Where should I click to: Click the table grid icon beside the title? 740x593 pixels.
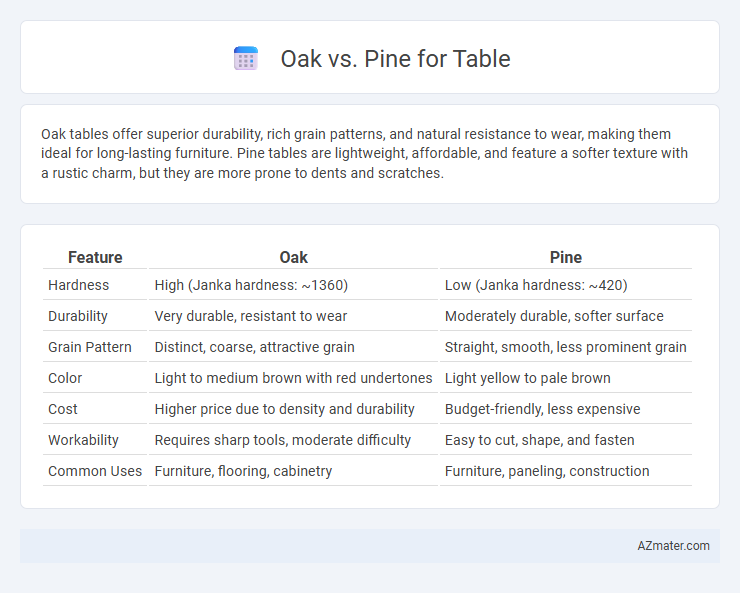(246, 58)
